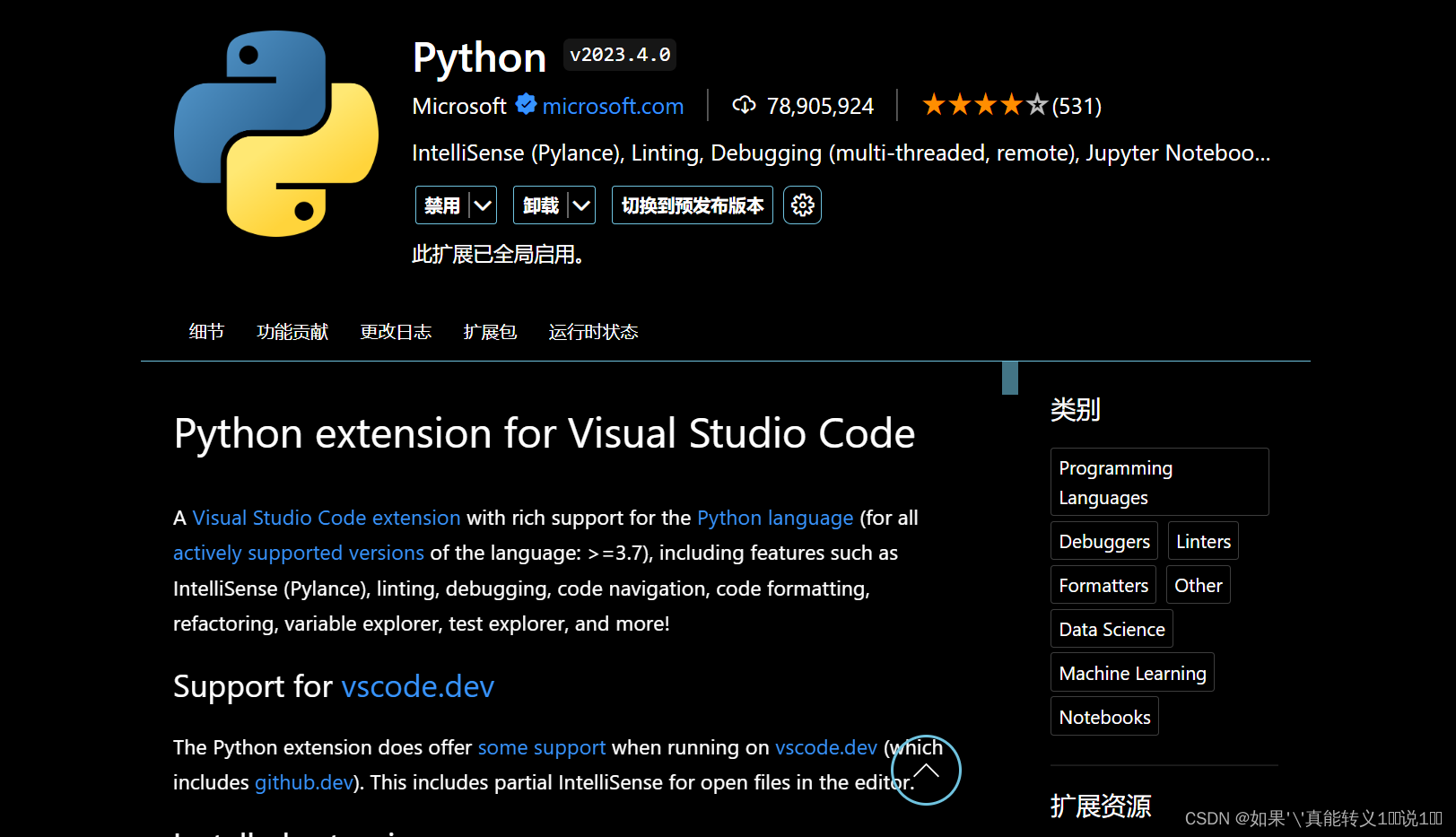
Task: Open the microsoft.com link
Action: (613, 106)
